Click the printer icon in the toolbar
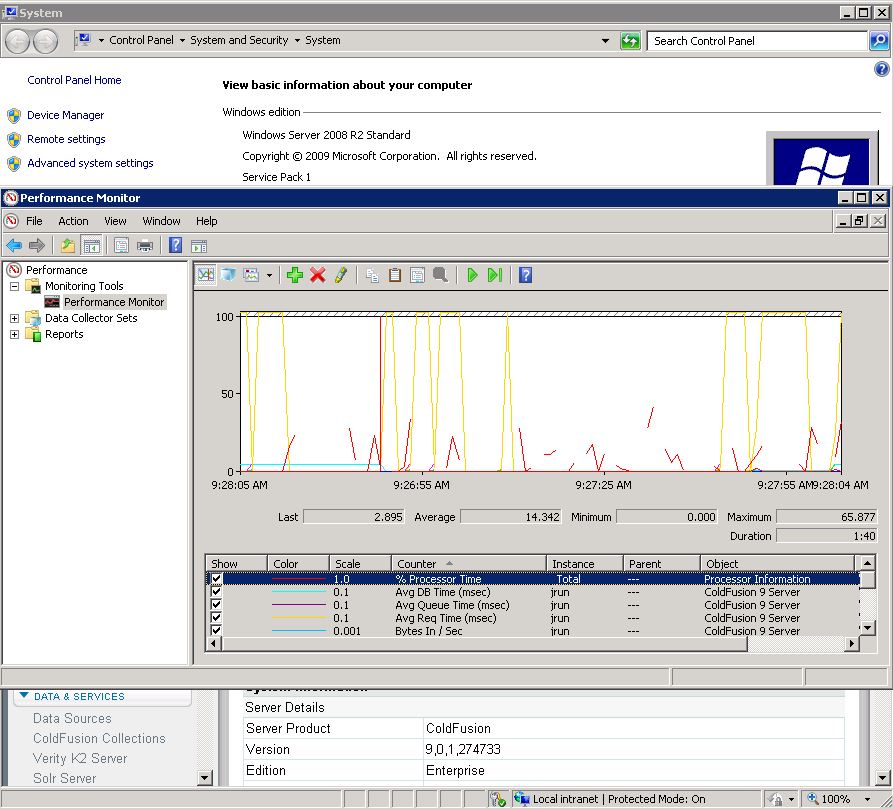The width and height of the screenshot is (893, 809). click(x=145, y=245)
